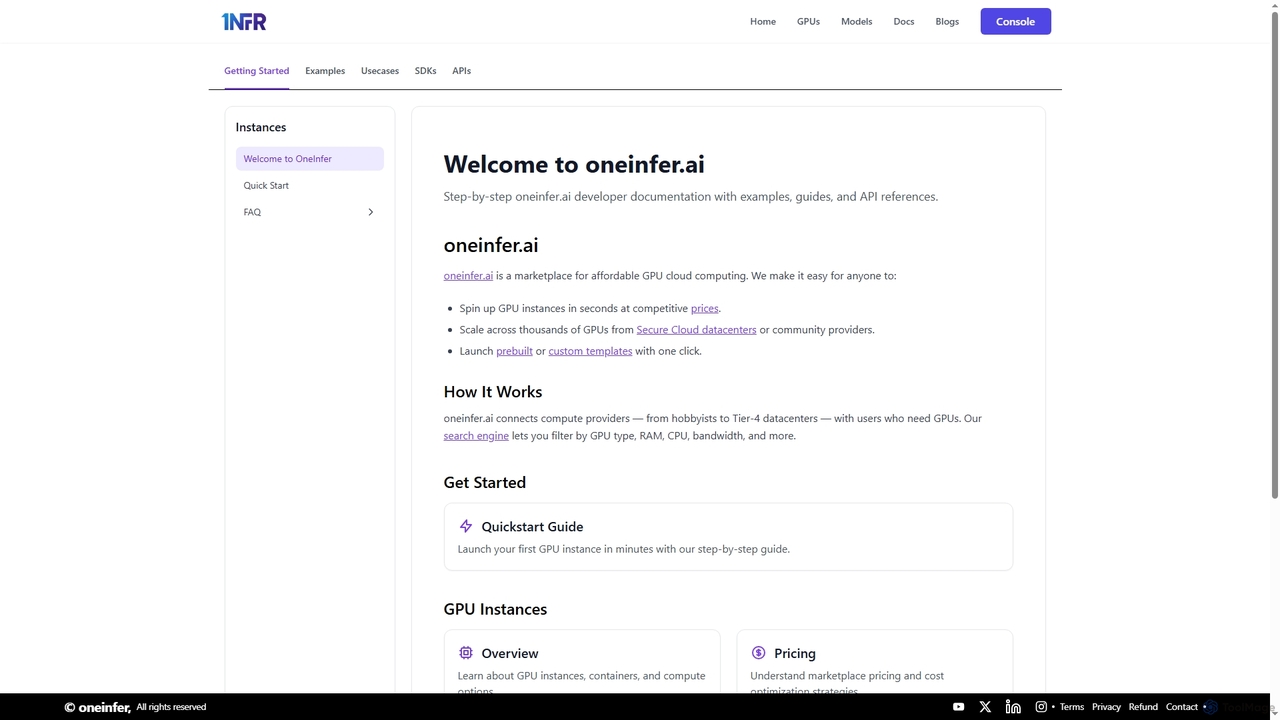Click the Instances sidebar heading
The height and width of the screenshot is (720, 1280).
[261, 127]
